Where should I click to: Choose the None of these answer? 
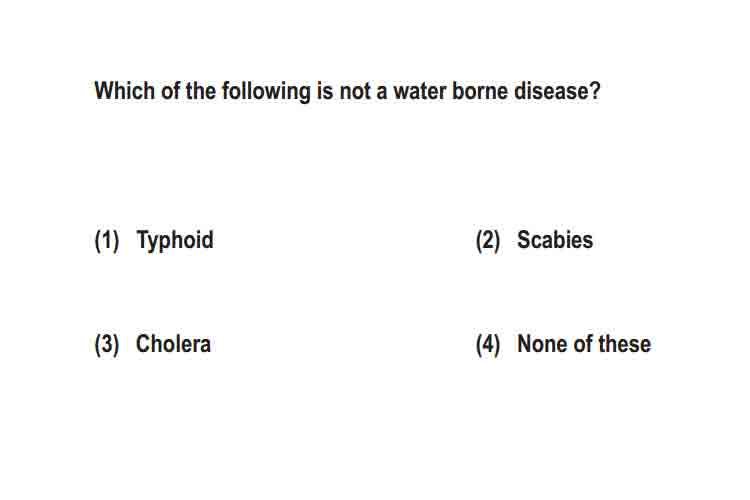pyautogui.click(x=584, y=344)
